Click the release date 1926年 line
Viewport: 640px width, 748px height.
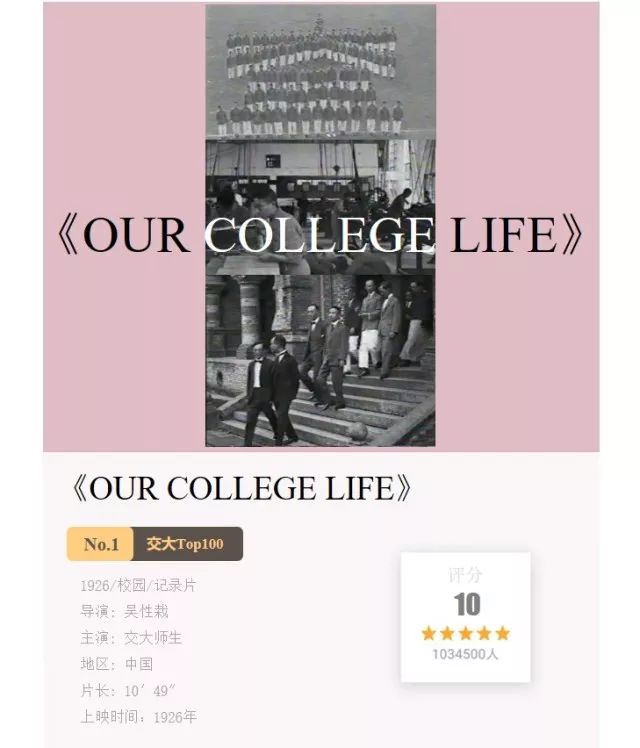pyautogui.click(x=138, y=717)
